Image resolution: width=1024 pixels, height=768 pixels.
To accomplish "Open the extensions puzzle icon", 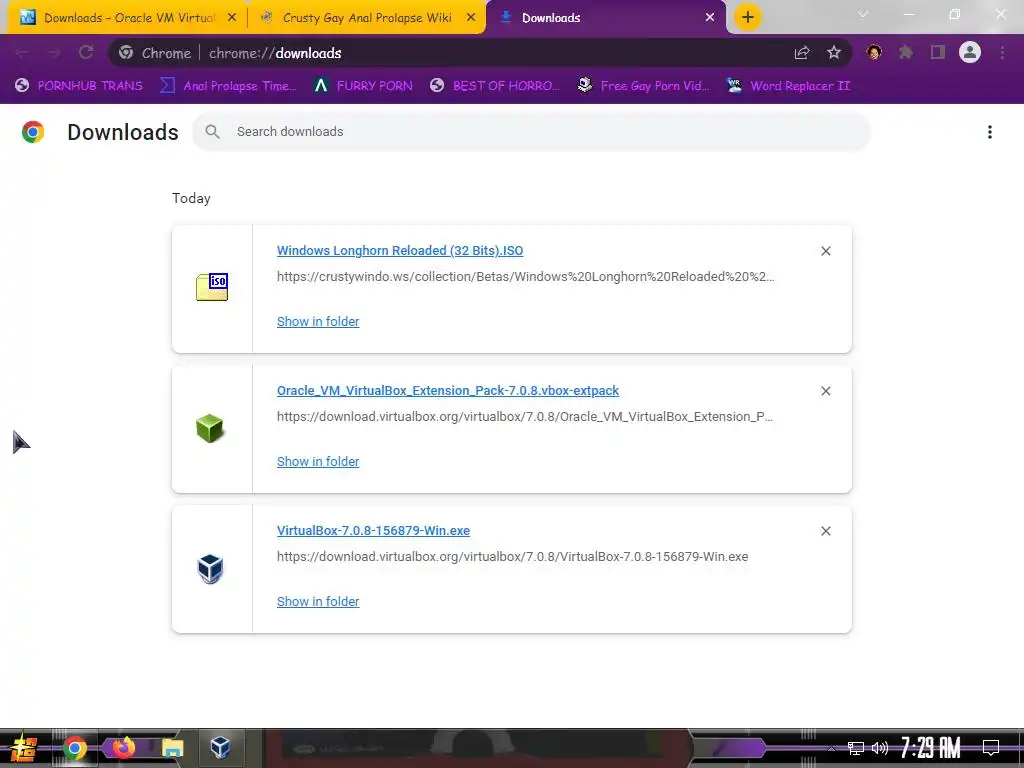I will [x=906, y=53].
